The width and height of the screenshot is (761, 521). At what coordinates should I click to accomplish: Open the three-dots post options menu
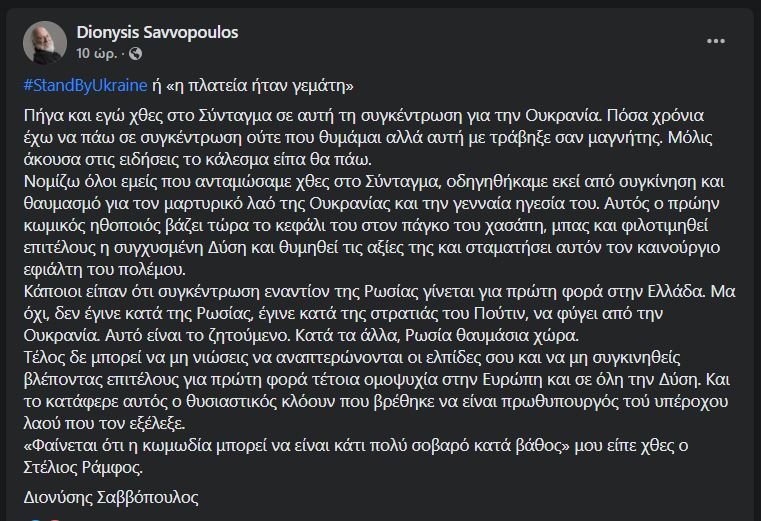[716, 41]
